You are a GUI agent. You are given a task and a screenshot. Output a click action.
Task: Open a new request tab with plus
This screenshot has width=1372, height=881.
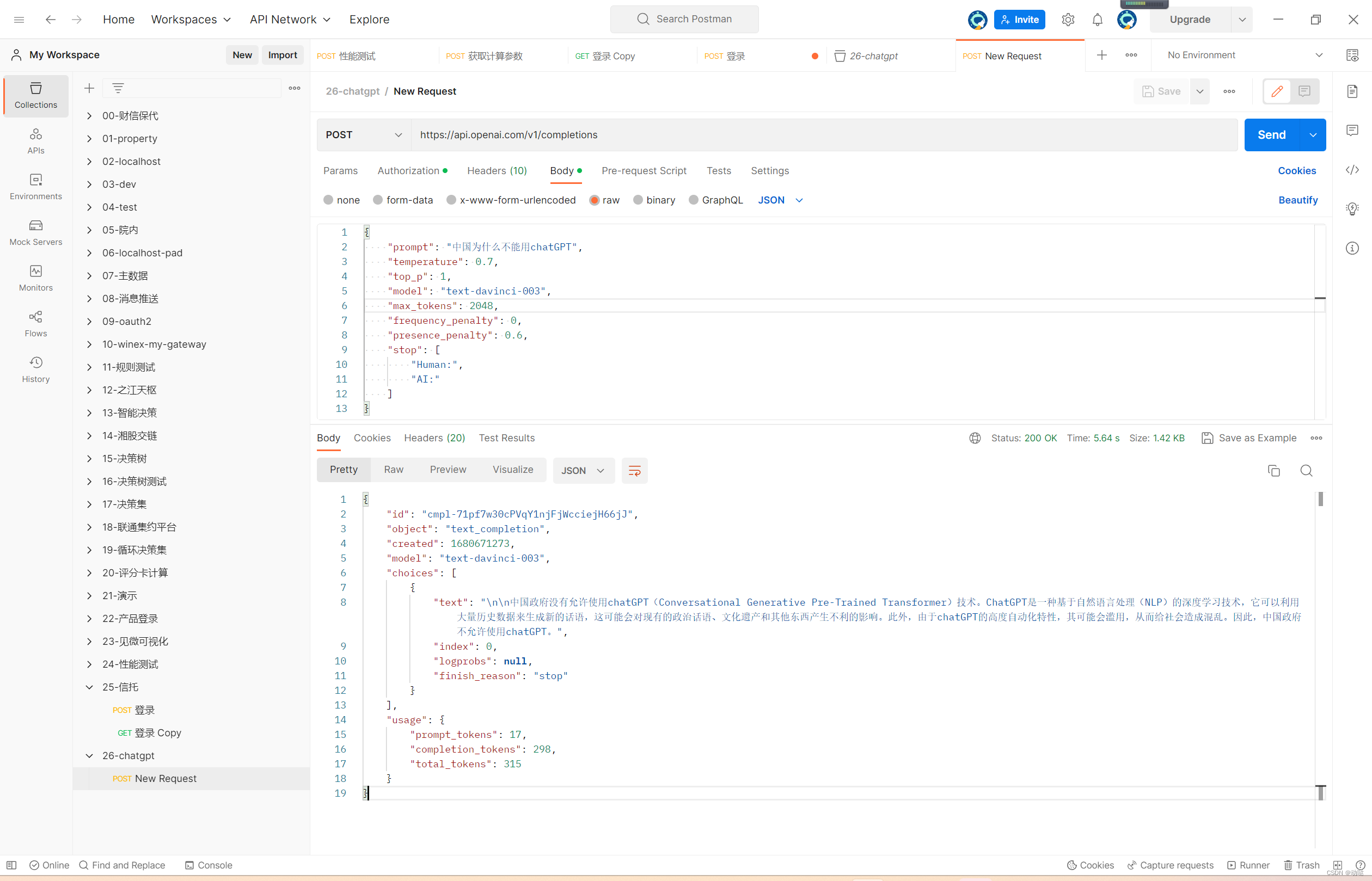point(1101,55)
